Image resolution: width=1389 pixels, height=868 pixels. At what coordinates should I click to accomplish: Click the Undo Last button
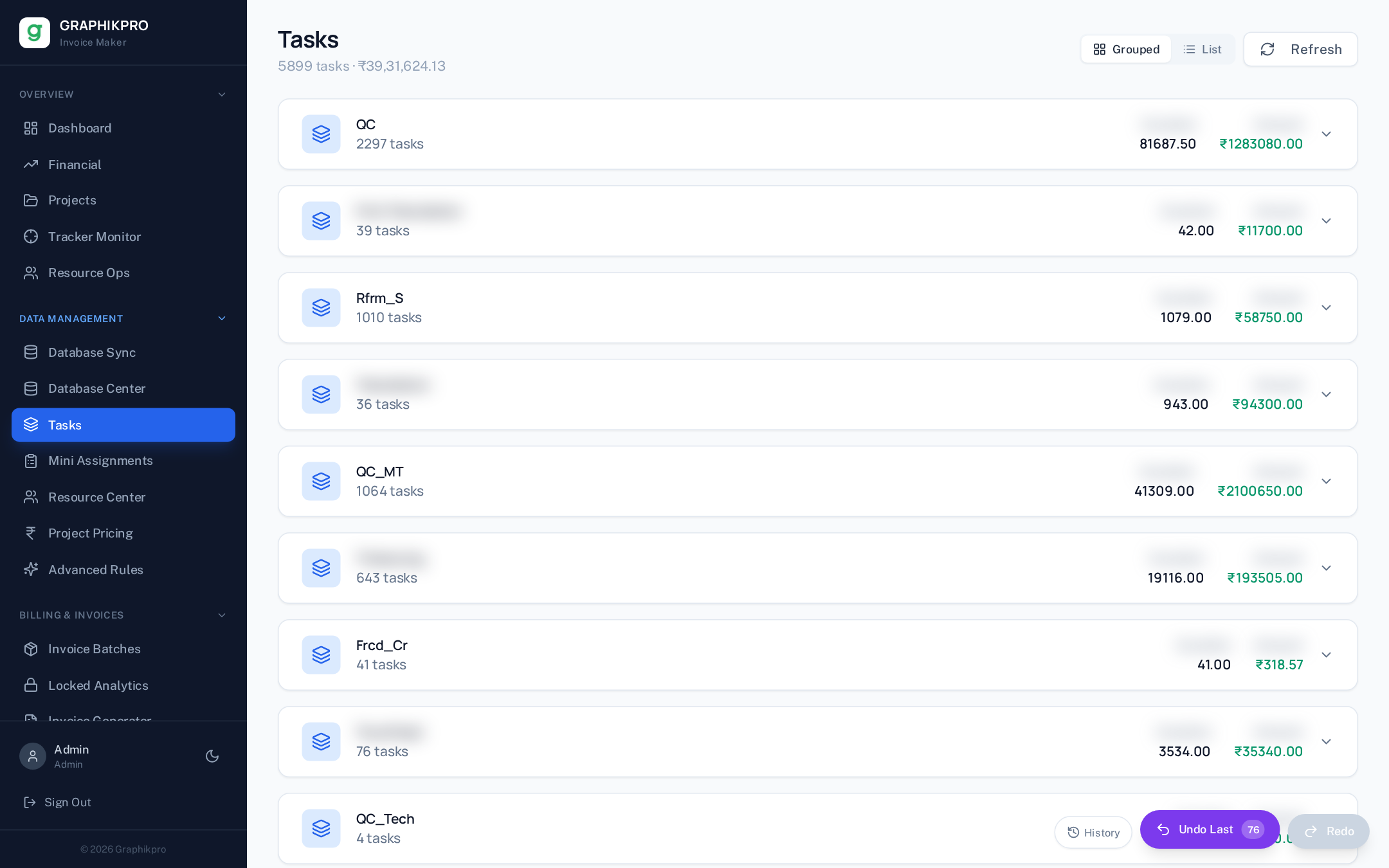coord(1210,829)
